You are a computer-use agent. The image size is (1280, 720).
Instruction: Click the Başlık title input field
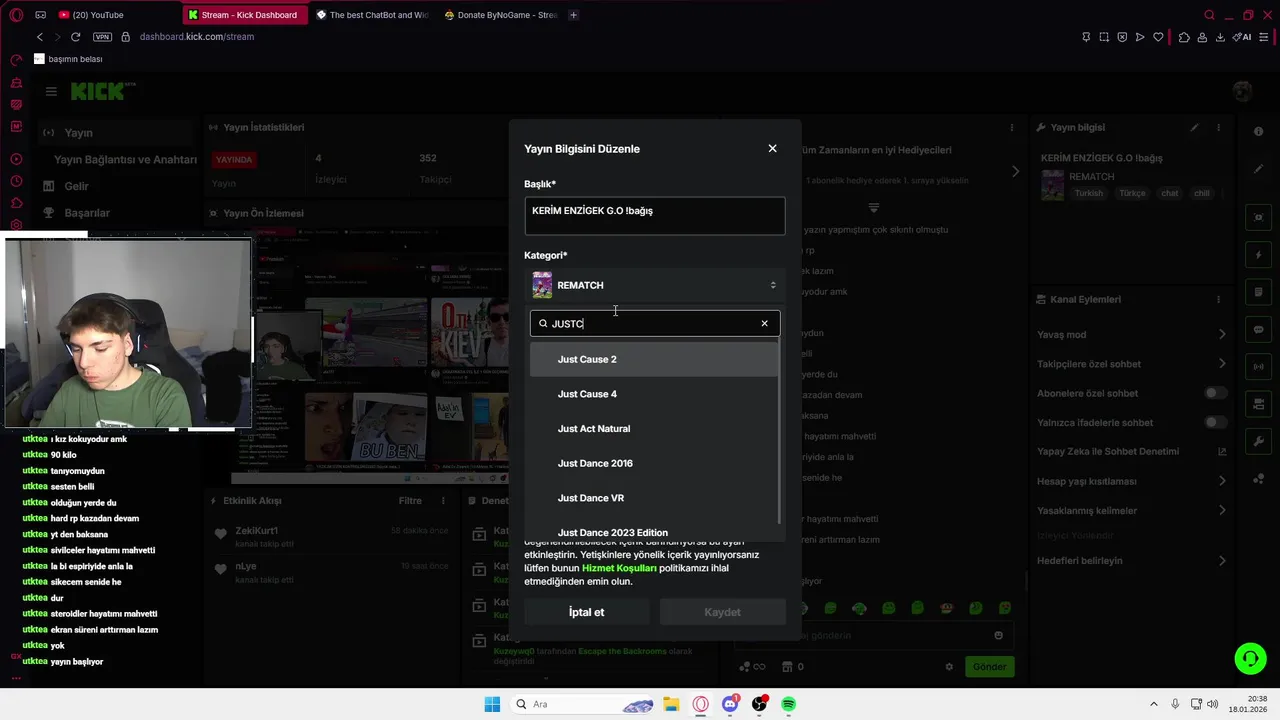tap(654, 216)
